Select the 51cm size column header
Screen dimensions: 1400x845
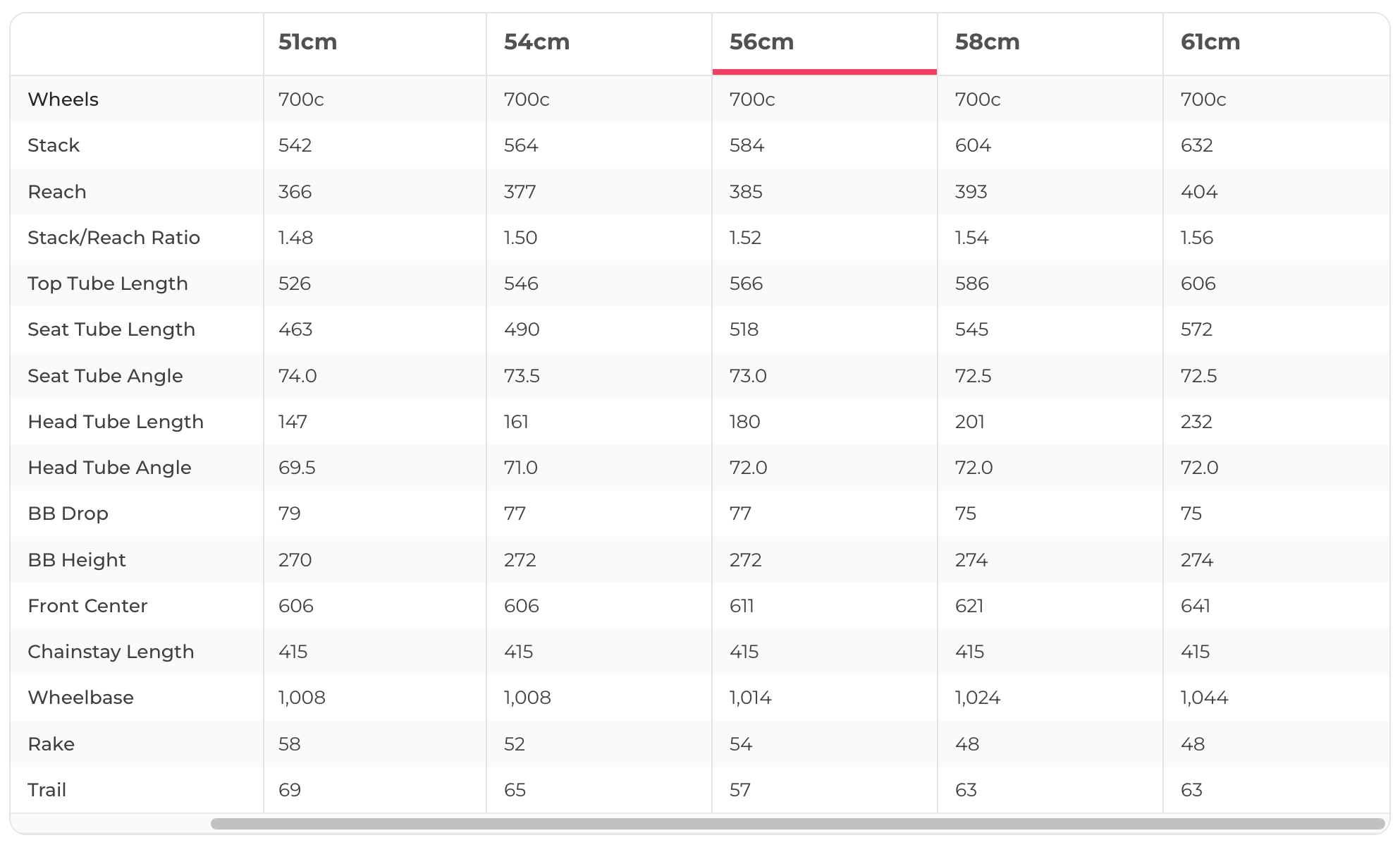click(307, 42)
